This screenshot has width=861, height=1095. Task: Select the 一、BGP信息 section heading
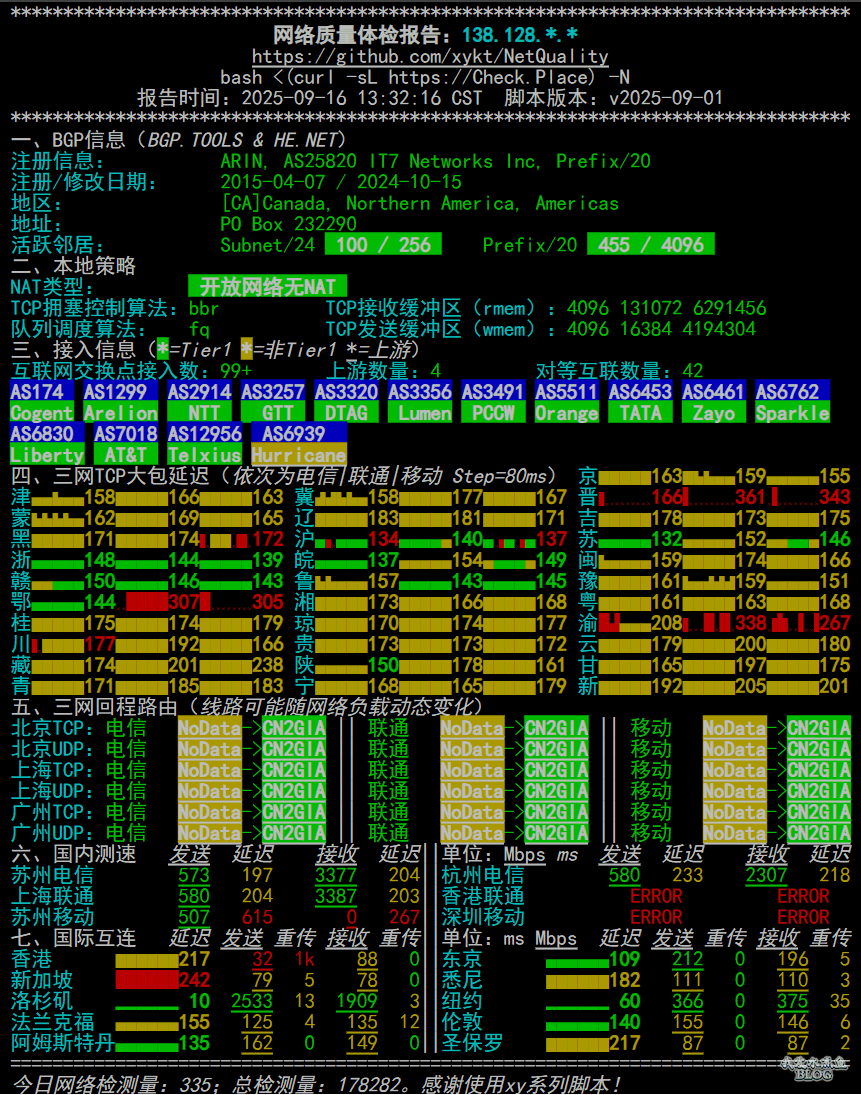tap(179, 140)
